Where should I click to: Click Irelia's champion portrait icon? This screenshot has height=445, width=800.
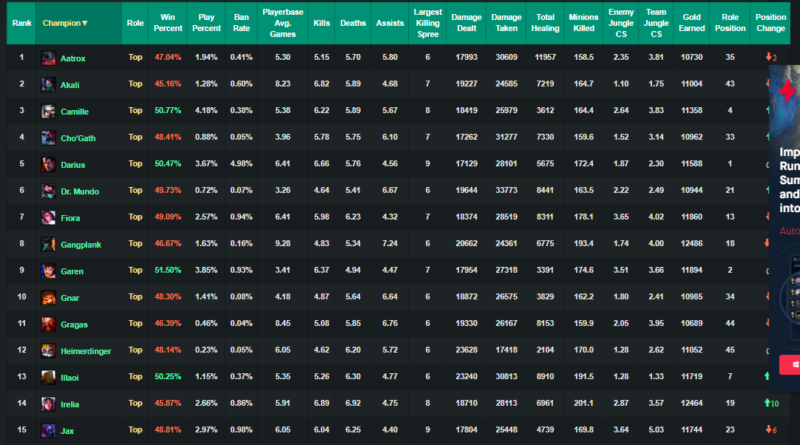tap(48, 402)
